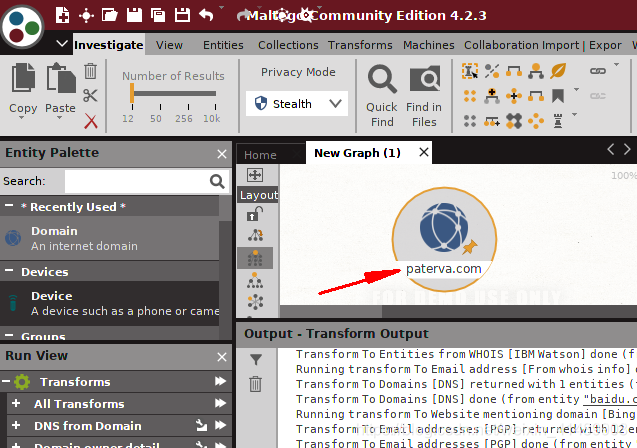The height and width of the screenshot is (448, 637).
Task: Click the four-arrows fit-view icon
Action: pyautogui.click(x=255, y=175)
